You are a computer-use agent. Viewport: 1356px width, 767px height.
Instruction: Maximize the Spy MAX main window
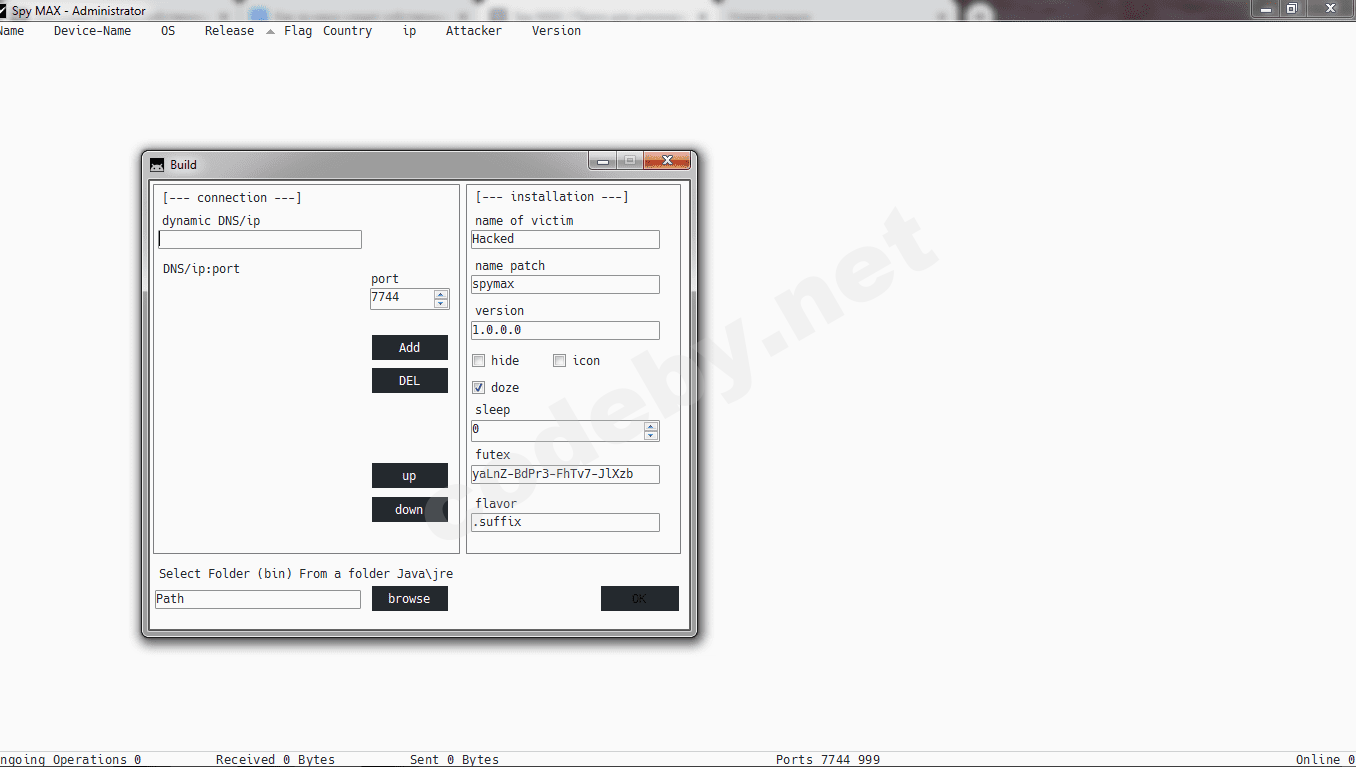click(x=1291, y=9)
